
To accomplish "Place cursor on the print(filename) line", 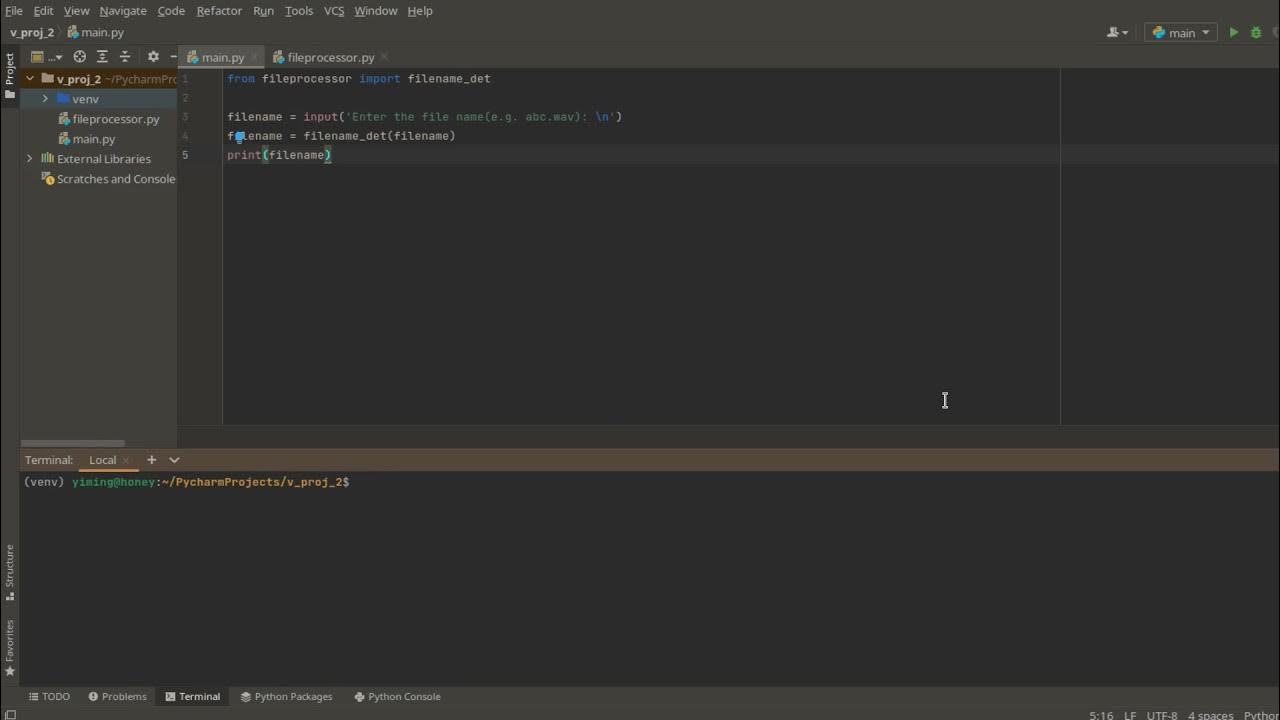I will point(279,155).
